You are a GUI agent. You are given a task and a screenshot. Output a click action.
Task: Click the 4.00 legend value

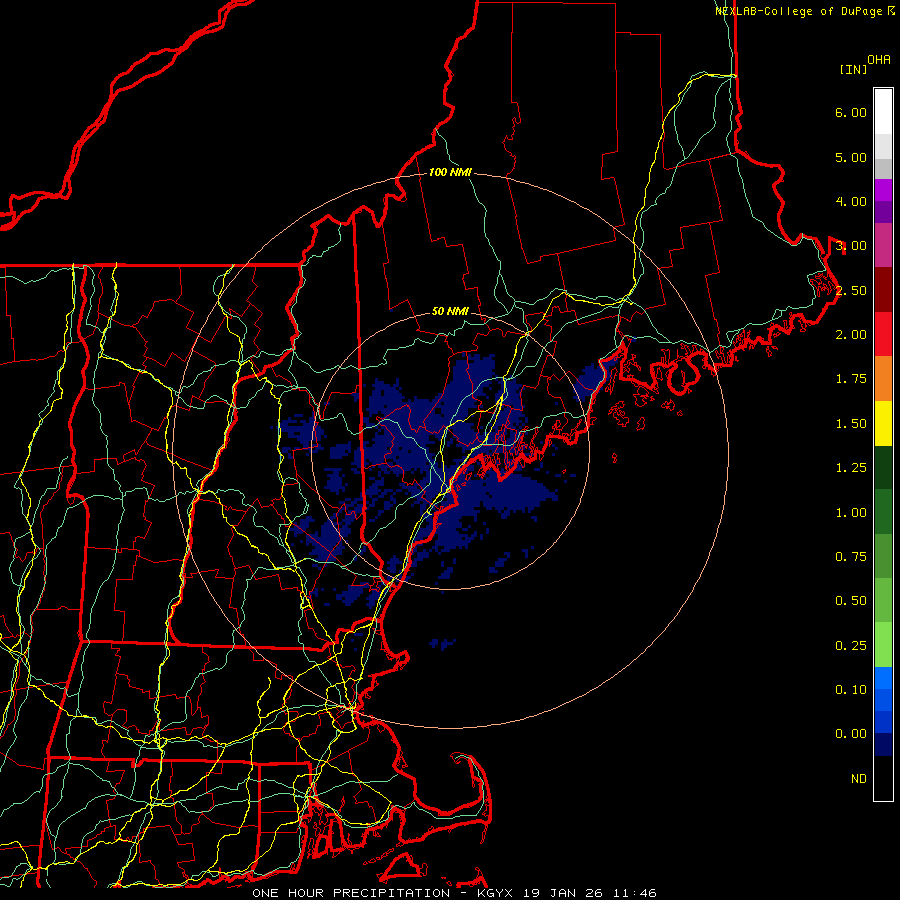click(x=851, y=201)
